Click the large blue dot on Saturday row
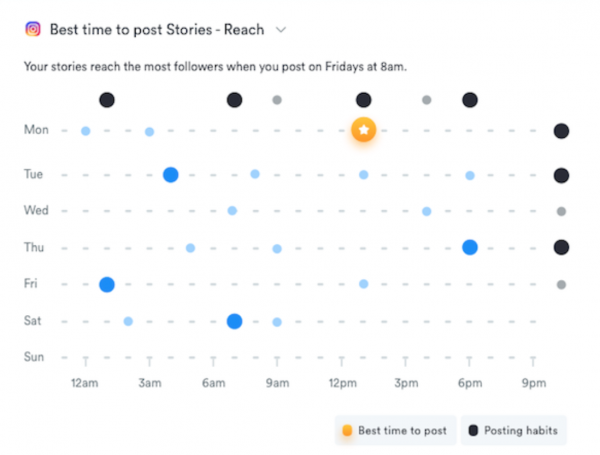The width and height of the screenshot is (600, 455). click(x=234, y=321)
